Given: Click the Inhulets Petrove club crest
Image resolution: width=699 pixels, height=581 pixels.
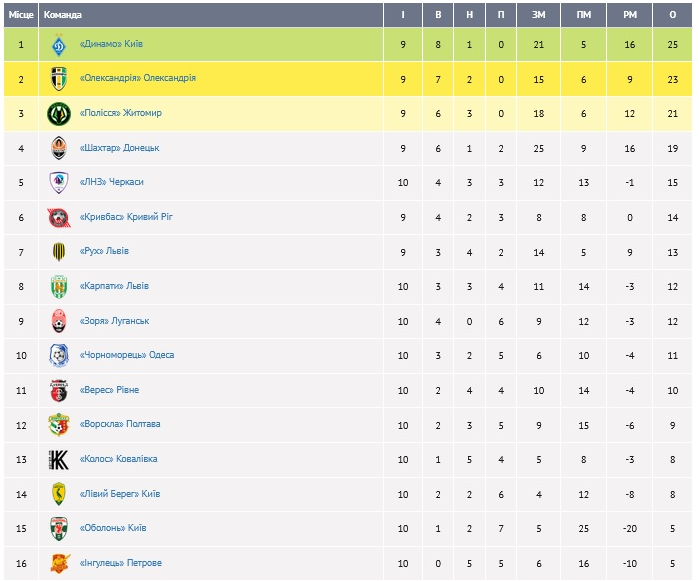Looking at the screenshot, I should tap(59, 564).
